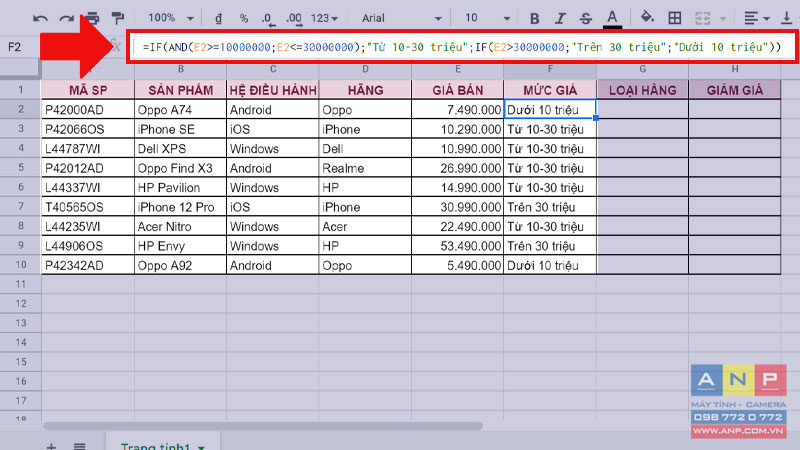Click the Redo icon
Viewport: 800px width, 450px height.
tap(66, 19)
